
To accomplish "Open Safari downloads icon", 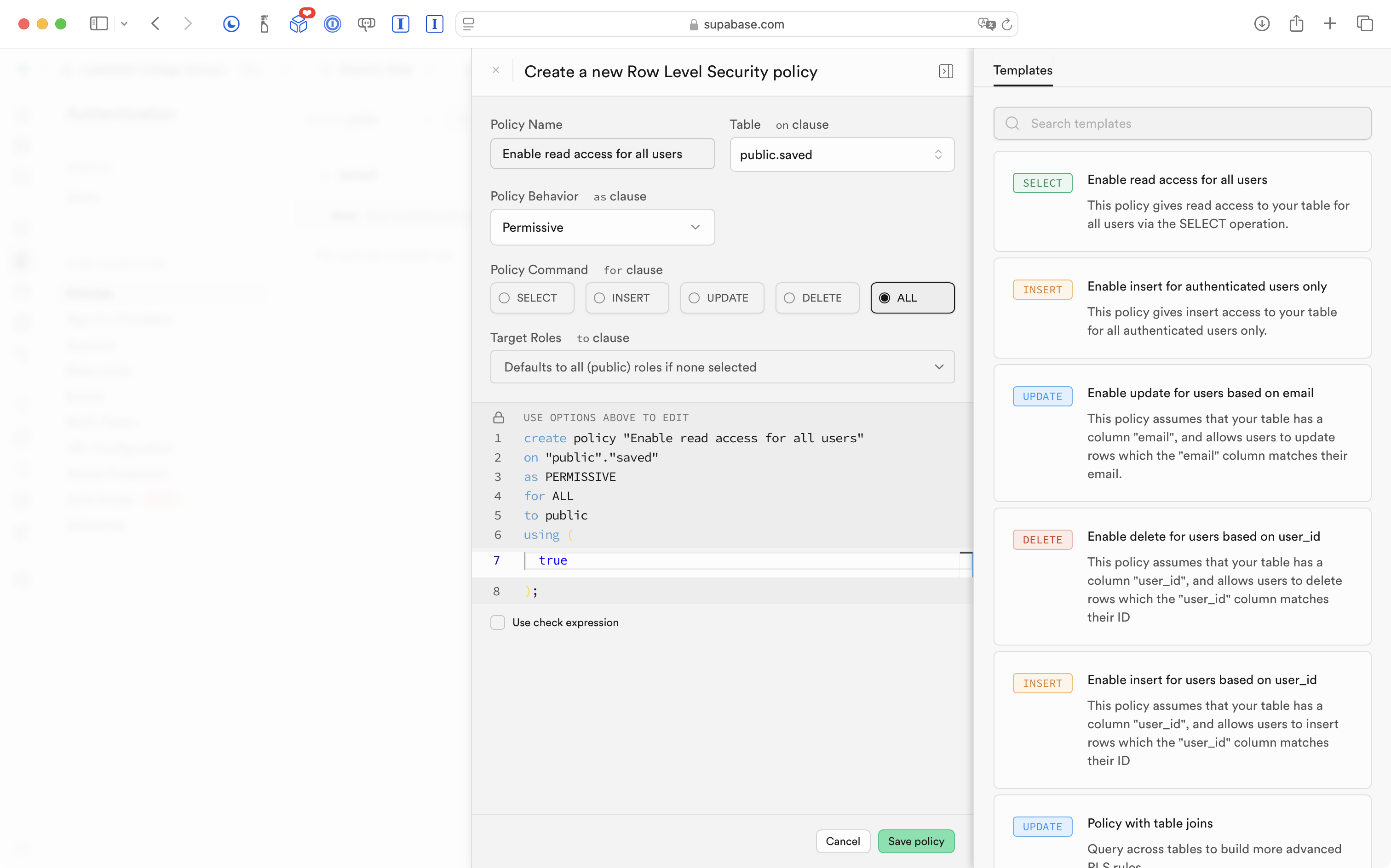I will point(1262,23).
